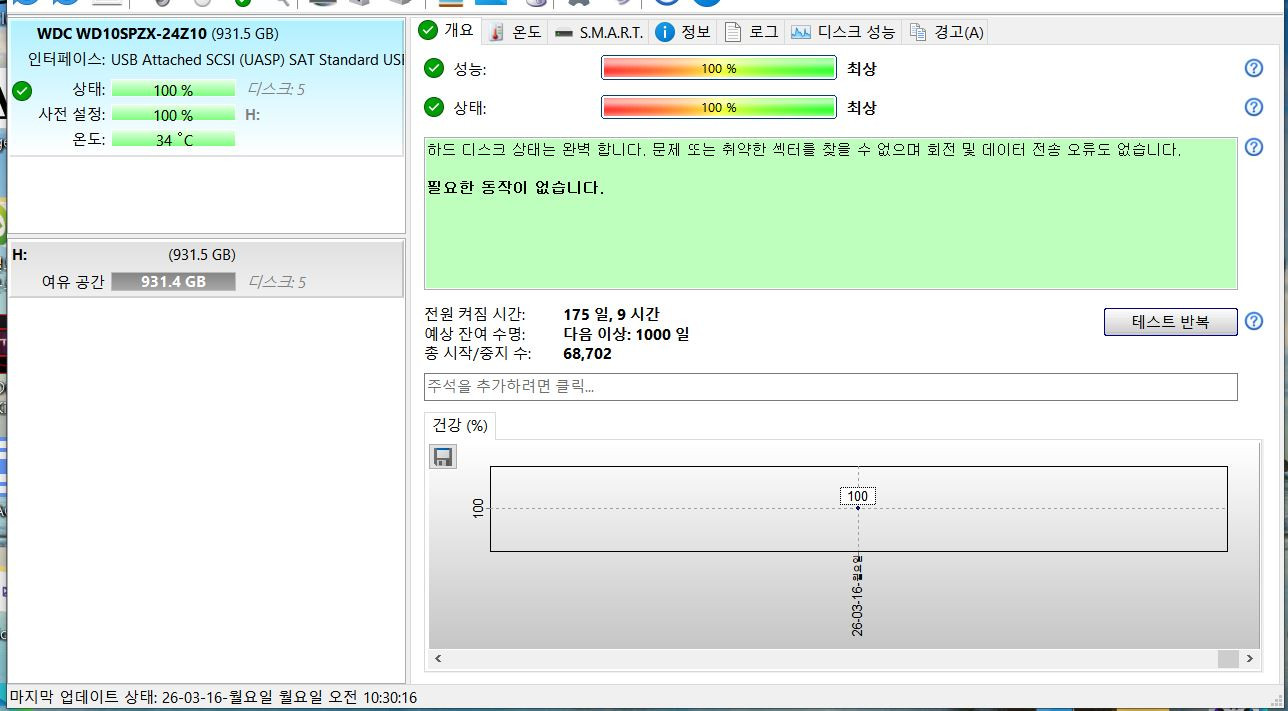Save the health graph using the floppy disk icon
Screen dimensions: 1288x711
coord(442,456)
